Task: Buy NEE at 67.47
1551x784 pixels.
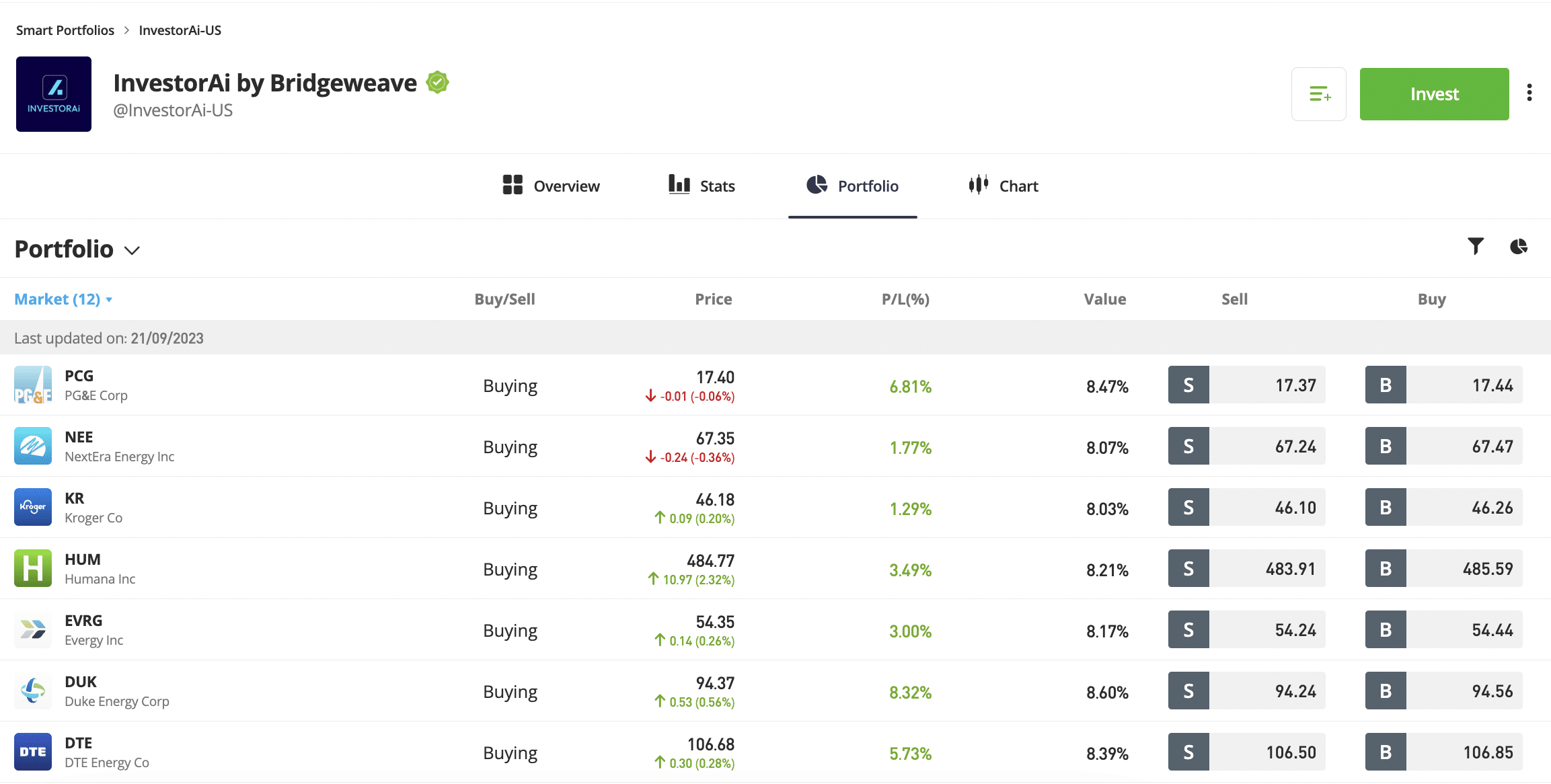Action: point(1443,446)
